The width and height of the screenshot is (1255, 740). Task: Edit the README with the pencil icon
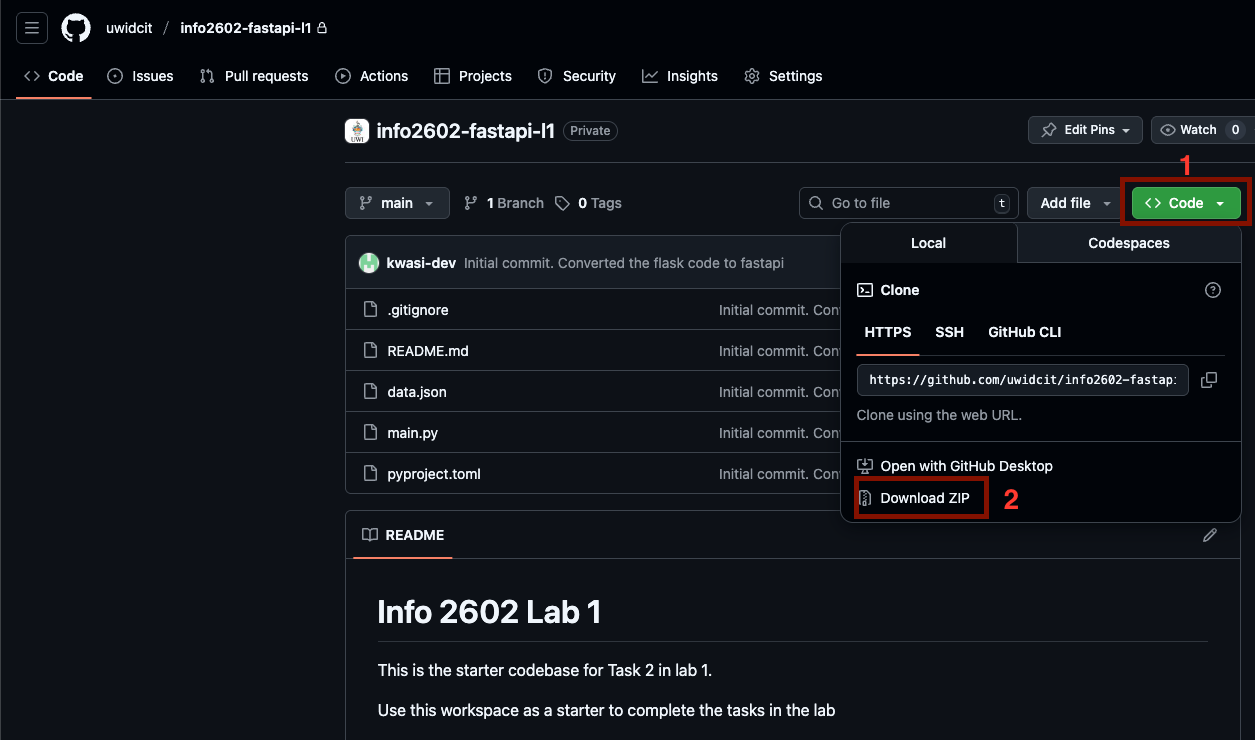tap(1210, 535)
